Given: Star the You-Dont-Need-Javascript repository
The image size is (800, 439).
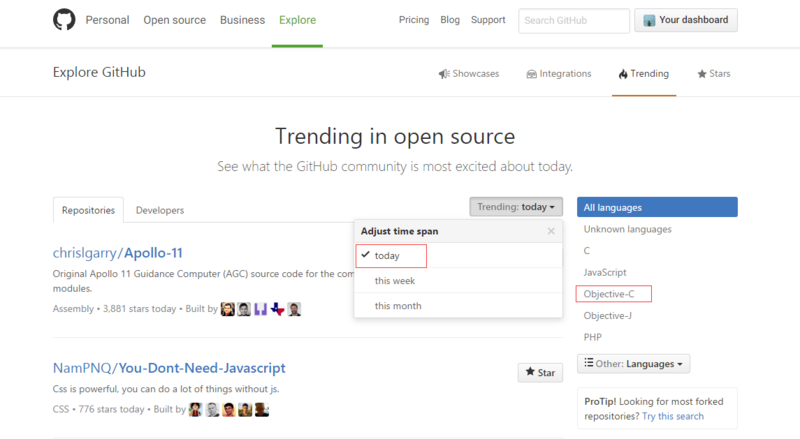Looking at the screenshot, I should point(540,373).
